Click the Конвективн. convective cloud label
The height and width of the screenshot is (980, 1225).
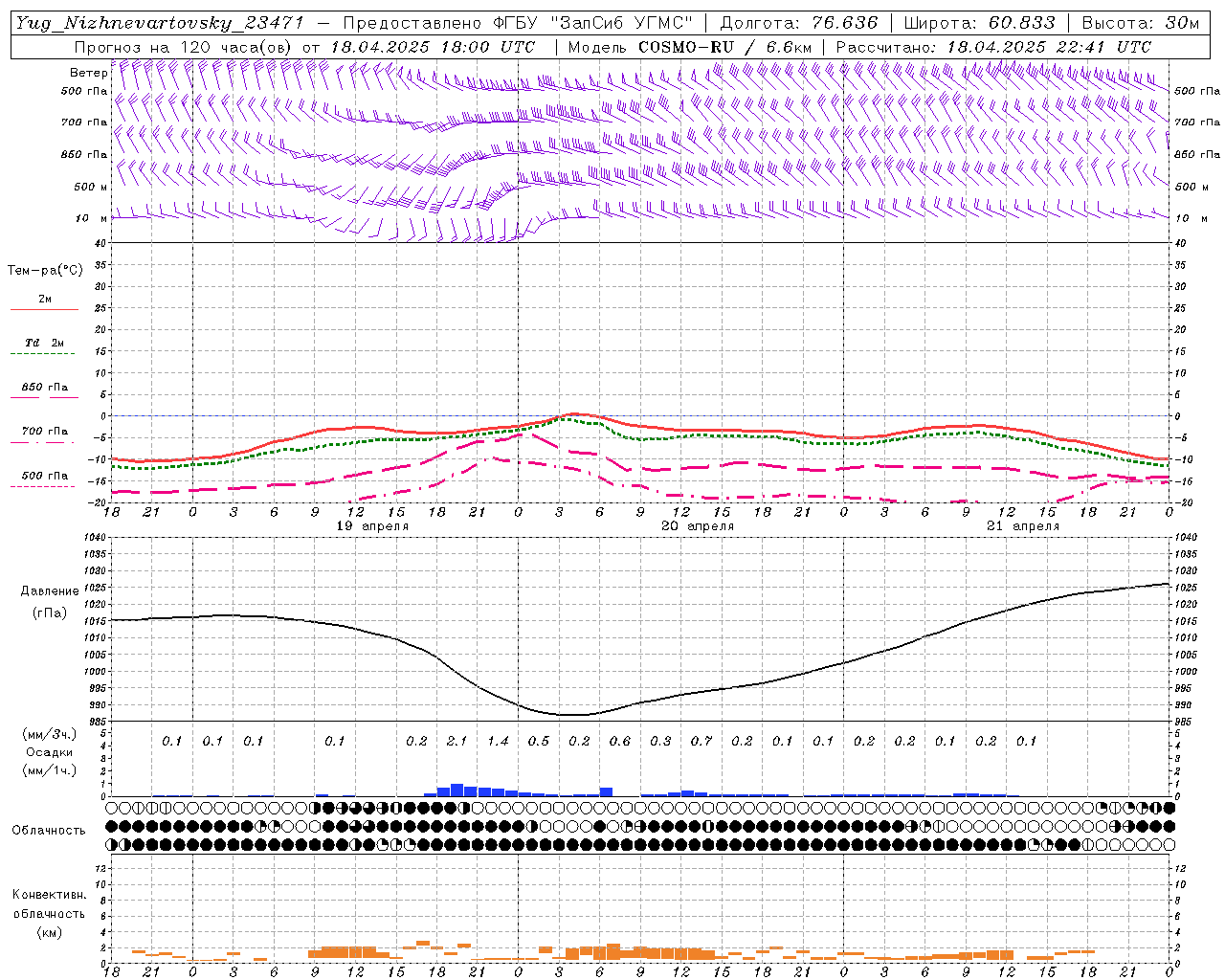coord(49,895)
